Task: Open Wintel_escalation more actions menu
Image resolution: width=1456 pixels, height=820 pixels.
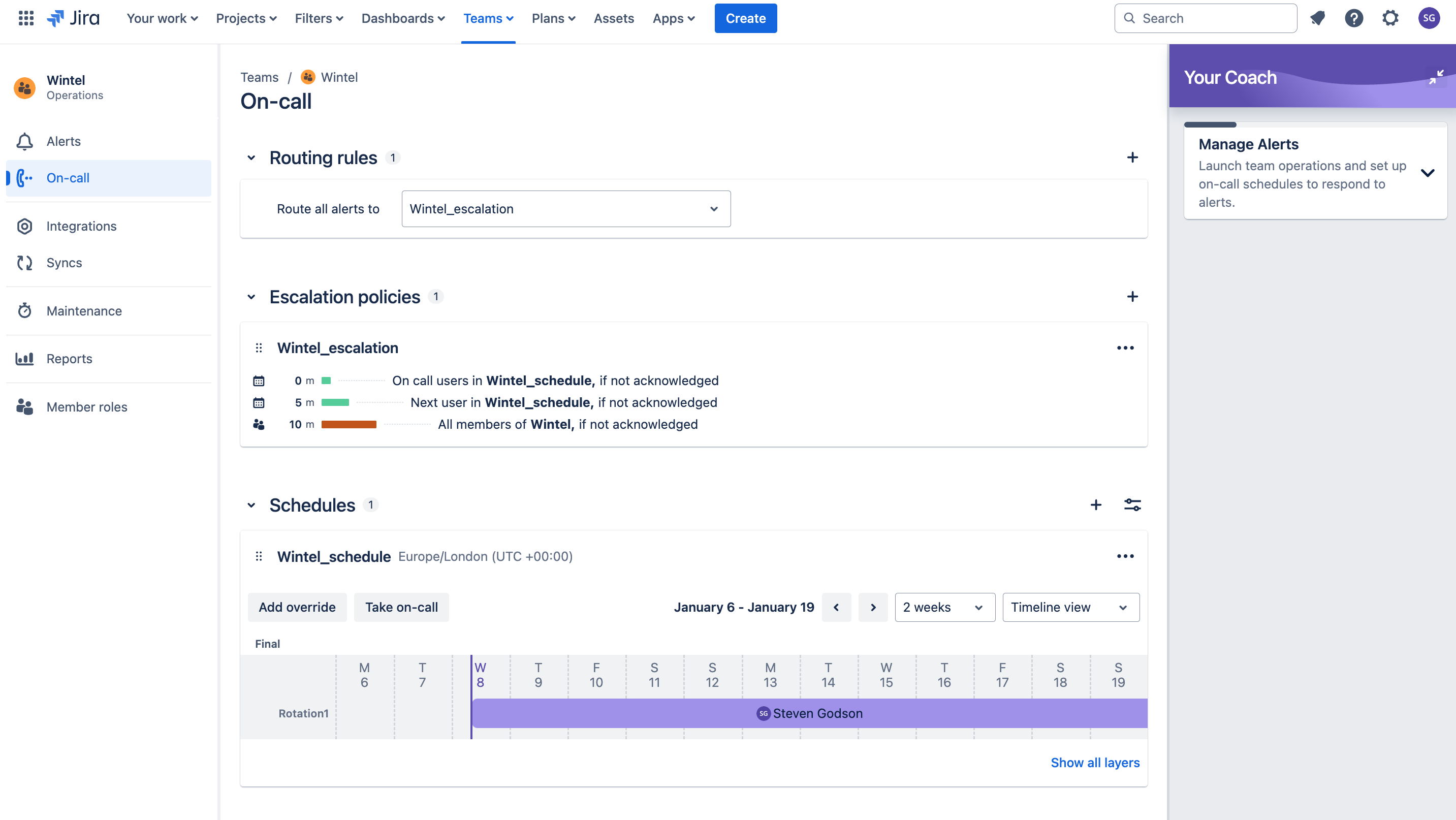Action: point(1125,348)
